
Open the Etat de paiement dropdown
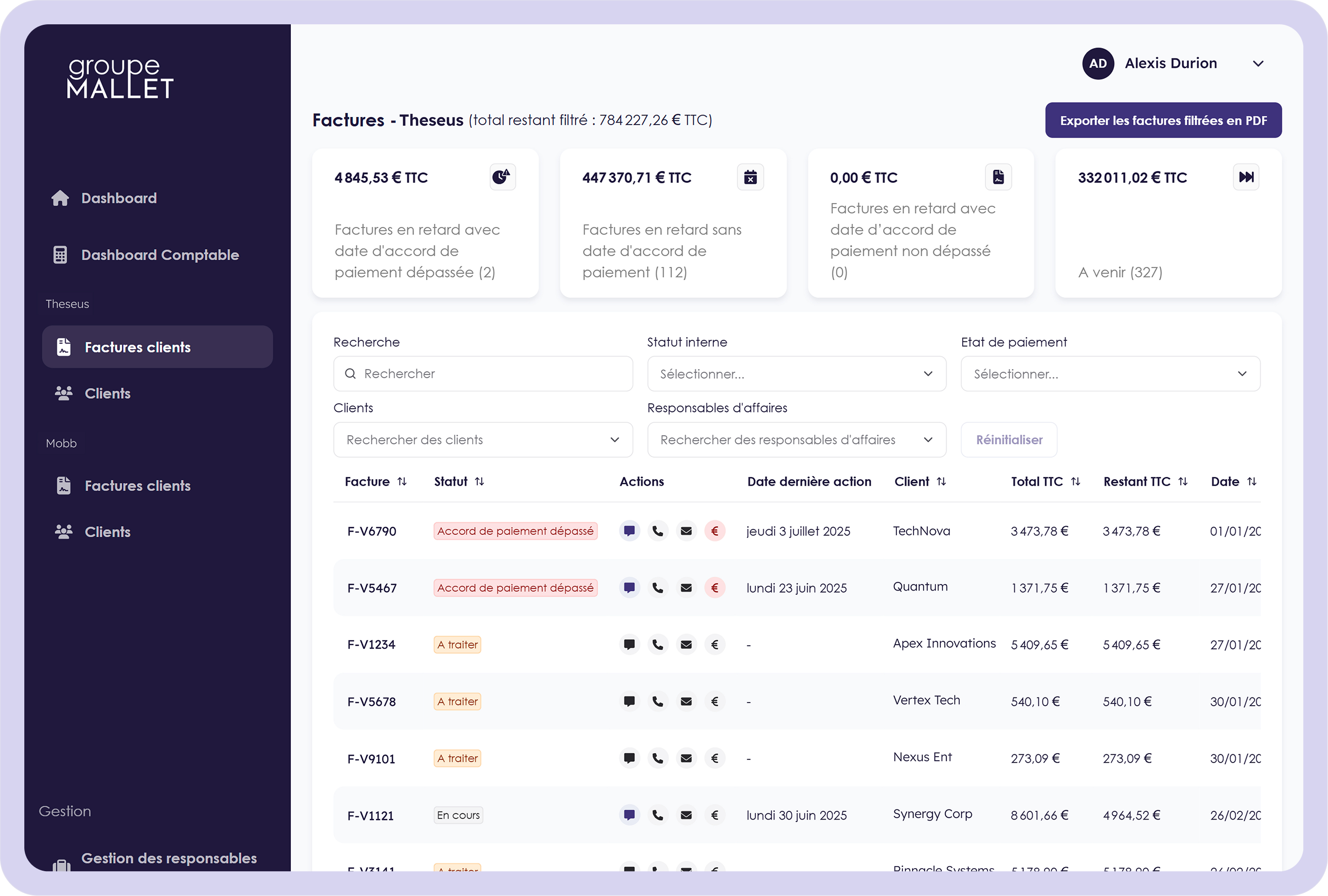[1110, 374]
